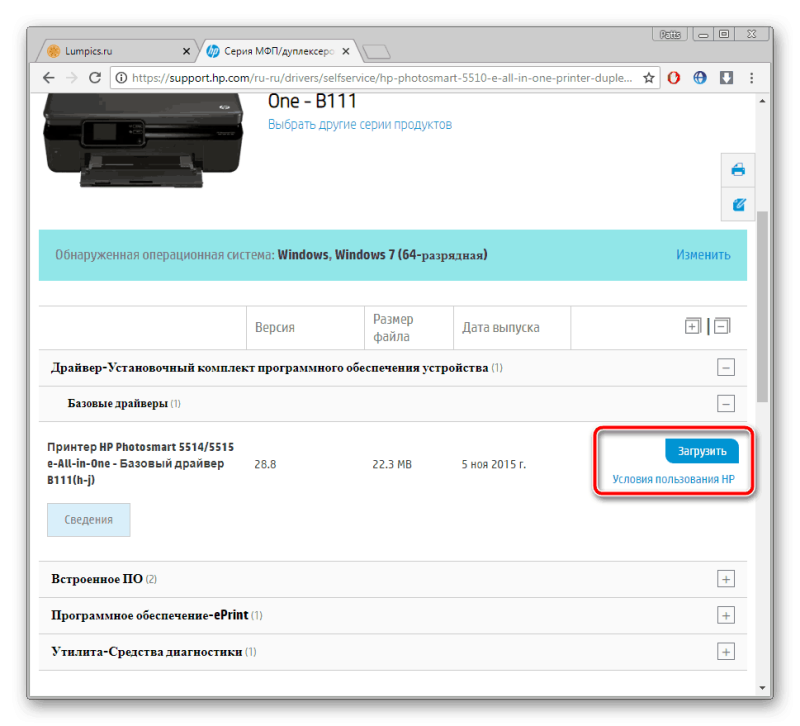Screen dimensions: 800x726
Task: Collapse all driver categories with minus icon
Action: click(x=722, y=326)
